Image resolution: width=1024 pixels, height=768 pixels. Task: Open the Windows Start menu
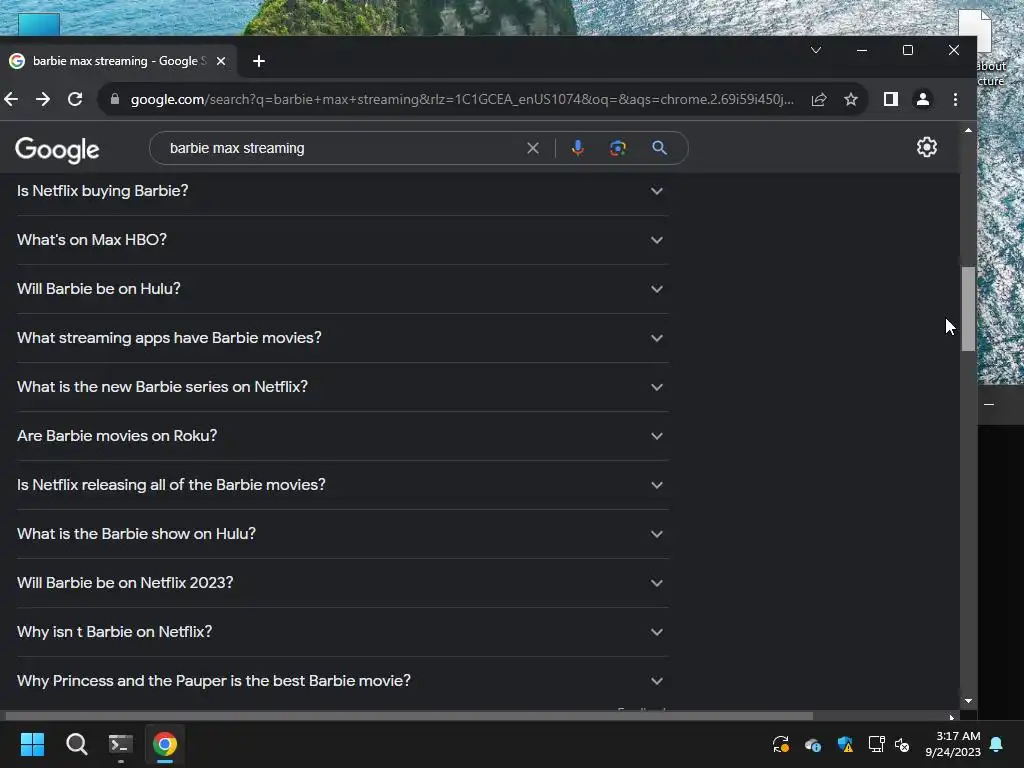tap(32, 744)
